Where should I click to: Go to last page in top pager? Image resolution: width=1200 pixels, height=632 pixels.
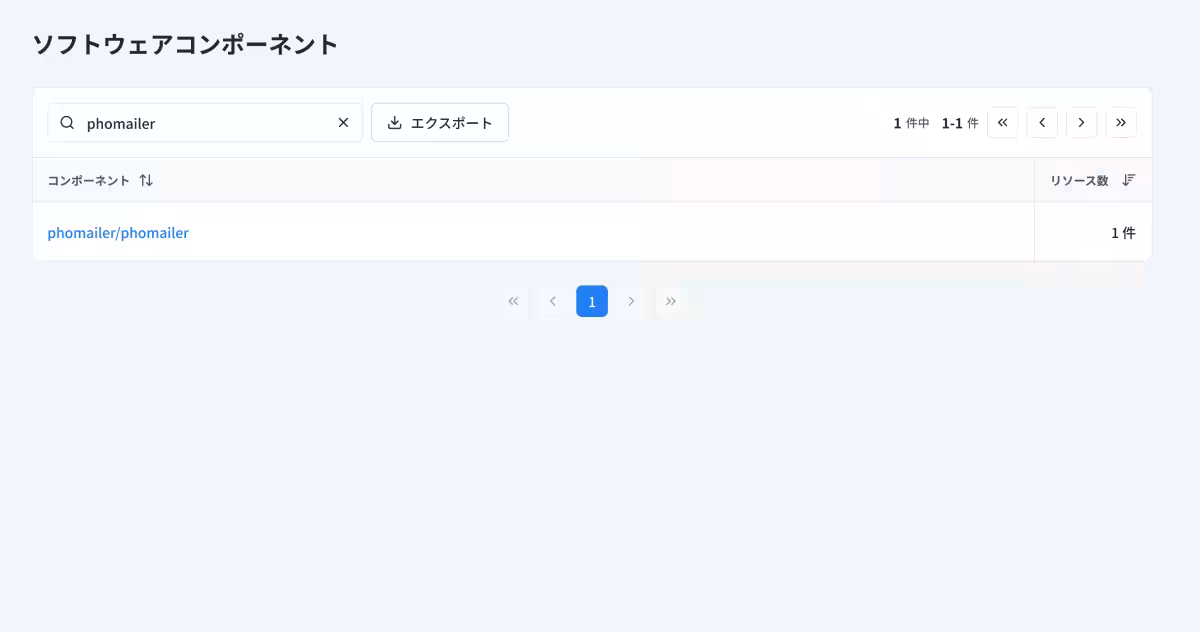click(x=1121, y=123)
